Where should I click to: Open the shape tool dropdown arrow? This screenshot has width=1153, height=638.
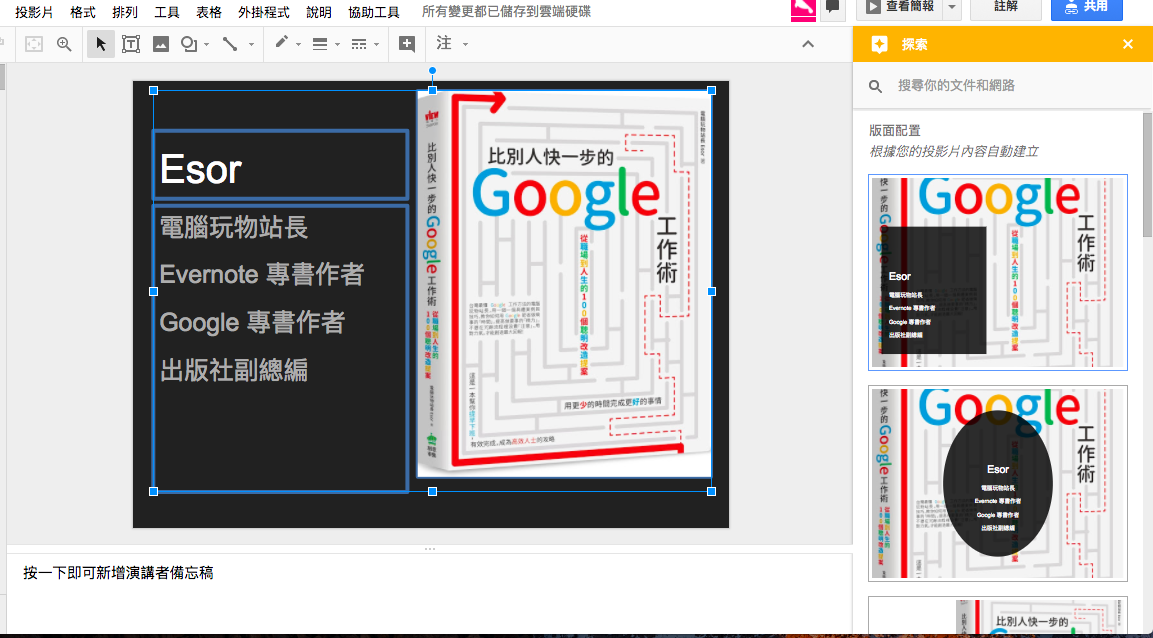(207, 45)
